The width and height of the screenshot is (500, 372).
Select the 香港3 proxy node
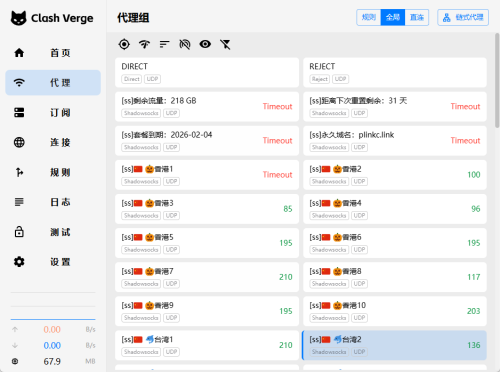pos(207,209)
